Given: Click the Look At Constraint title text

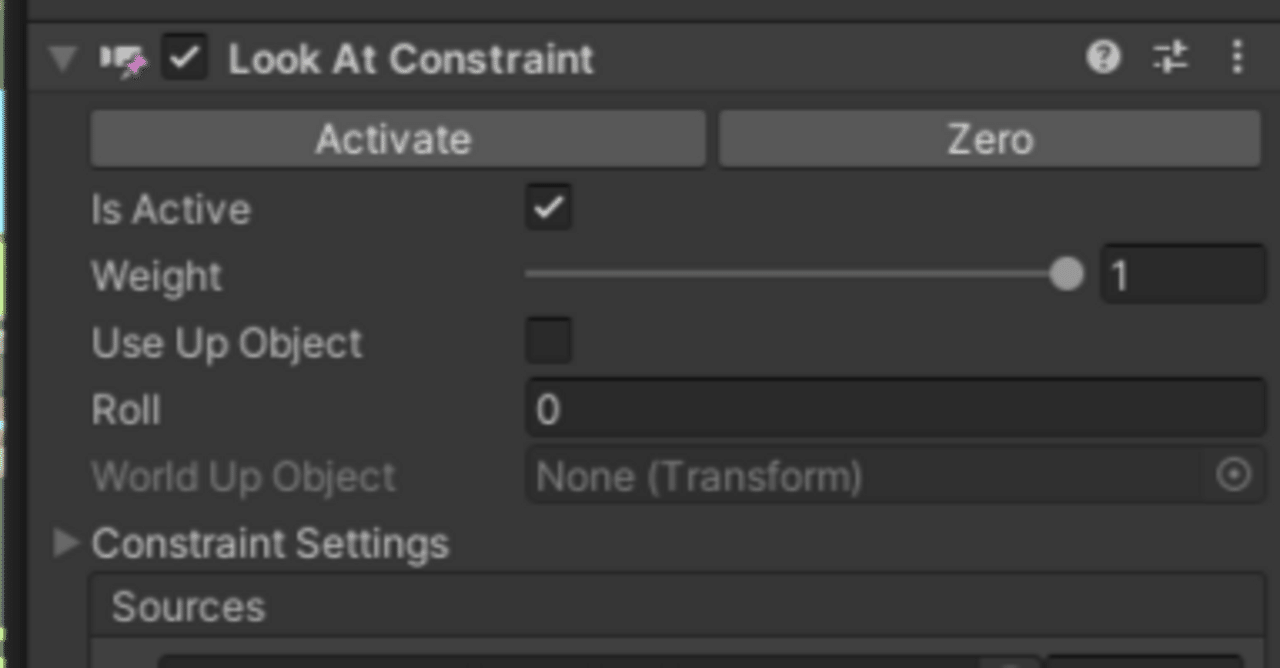Looking at the screenshot, I should [x=410, y=58].
